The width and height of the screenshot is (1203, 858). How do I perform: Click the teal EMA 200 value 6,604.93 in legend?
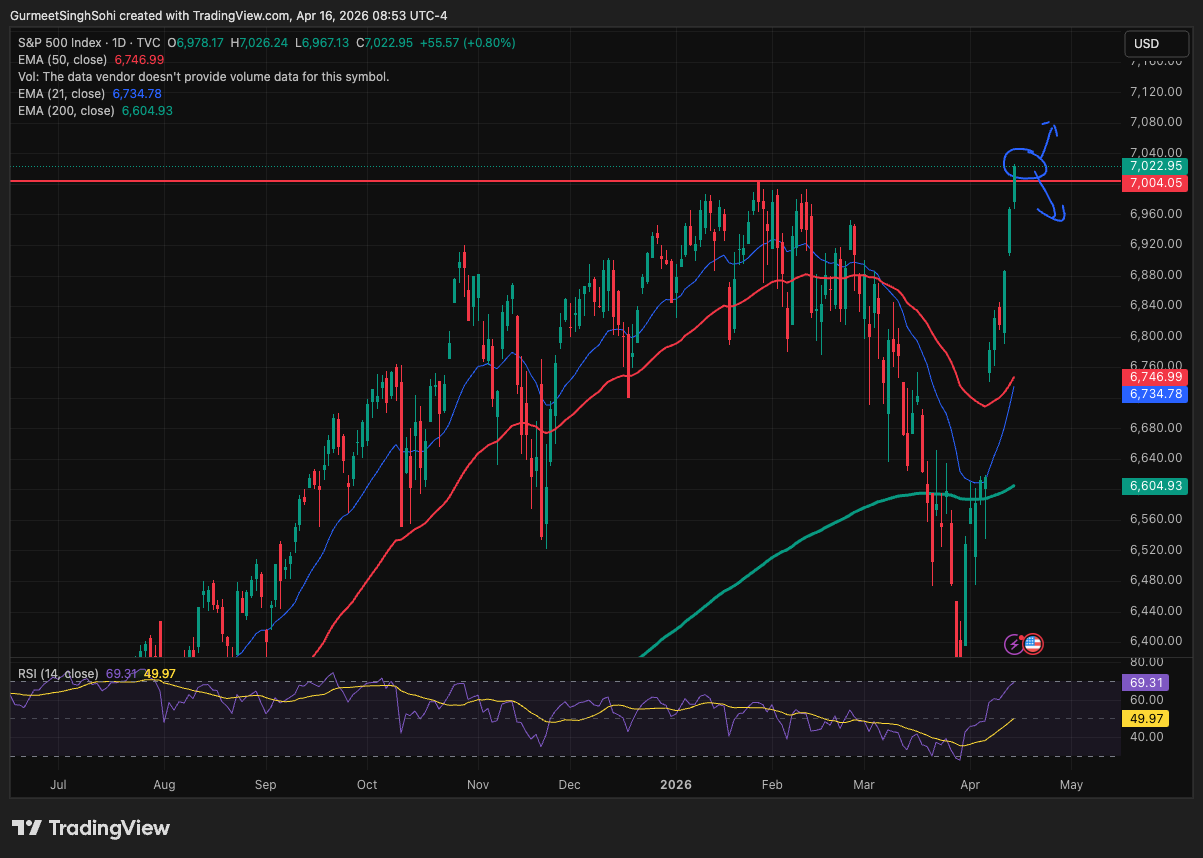(x=147, y=111)
